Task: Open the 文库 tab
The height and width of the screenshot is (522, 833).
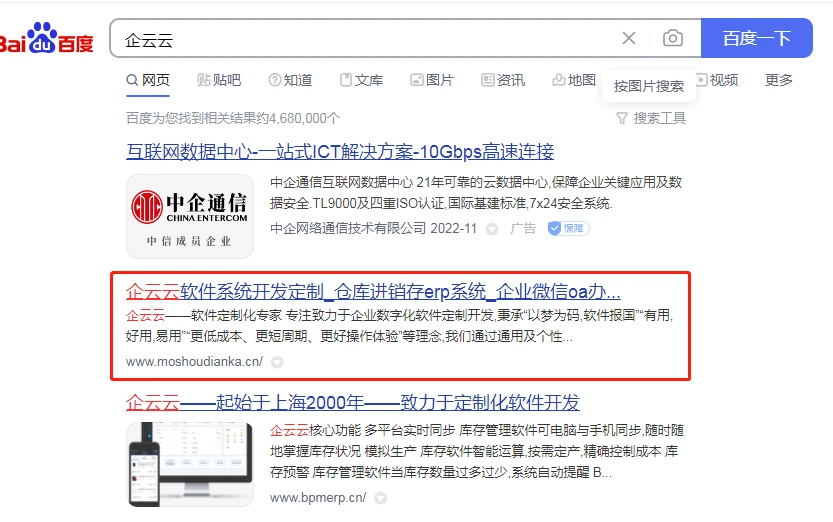Action: [x=361, y=80]
